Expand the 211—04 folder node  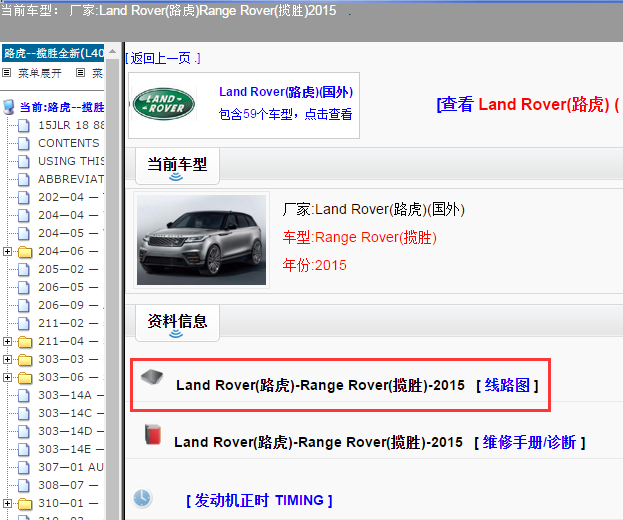[x=7, y=341]
